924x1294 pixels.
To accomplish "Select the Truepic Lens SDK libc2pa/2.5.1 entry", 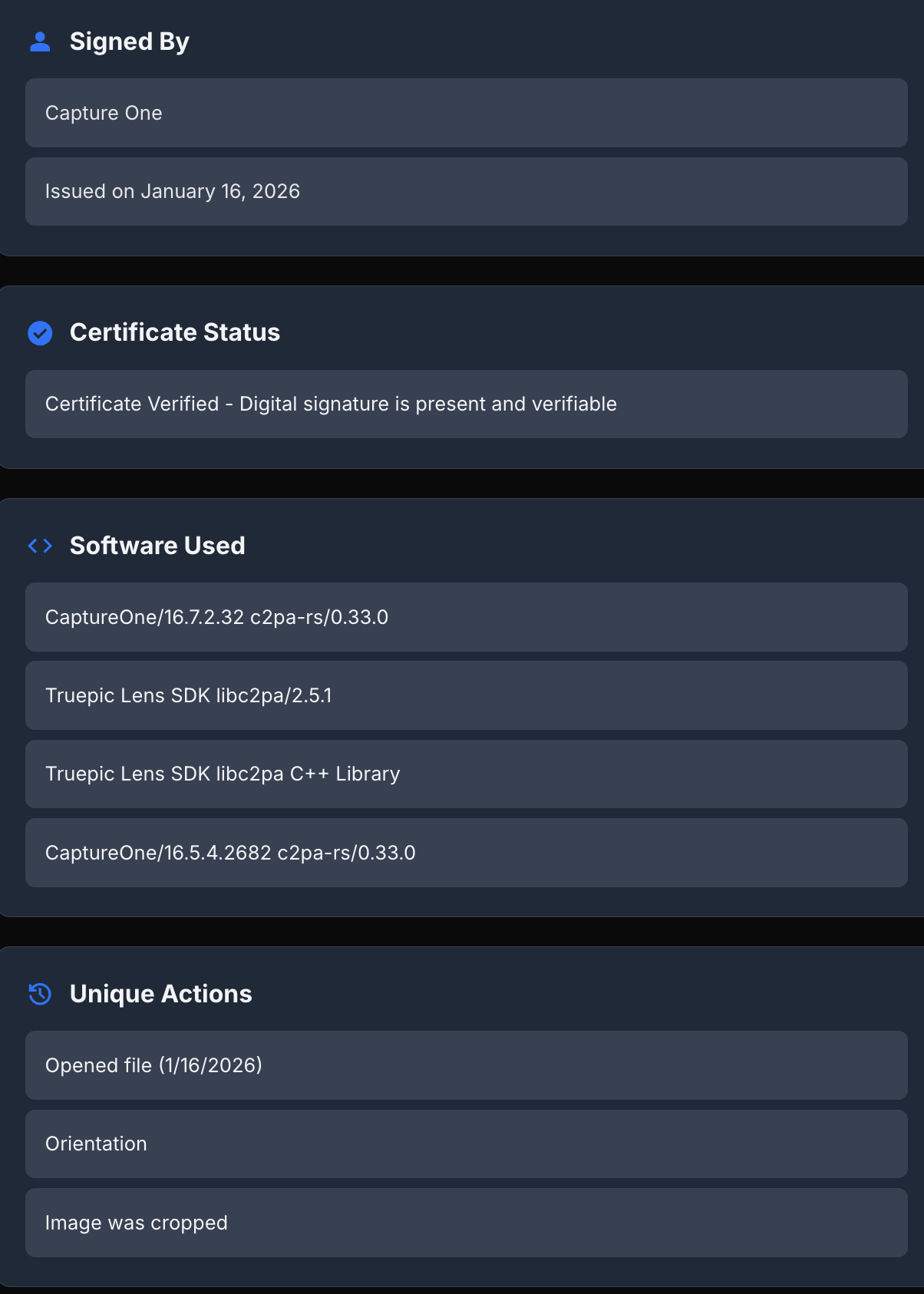I will point(188,695).
